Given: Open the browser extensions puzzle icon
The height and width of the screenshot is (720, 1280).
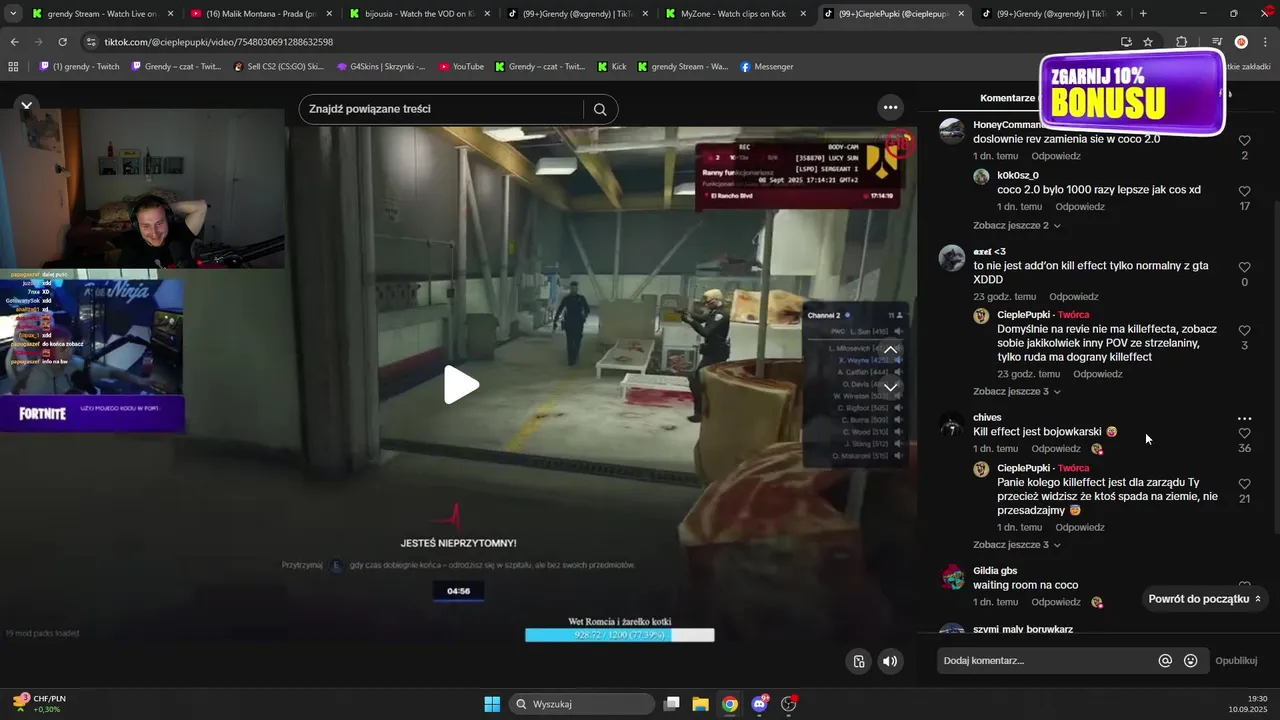Looking at the screenshot, I should click(x=1181, y=42).
